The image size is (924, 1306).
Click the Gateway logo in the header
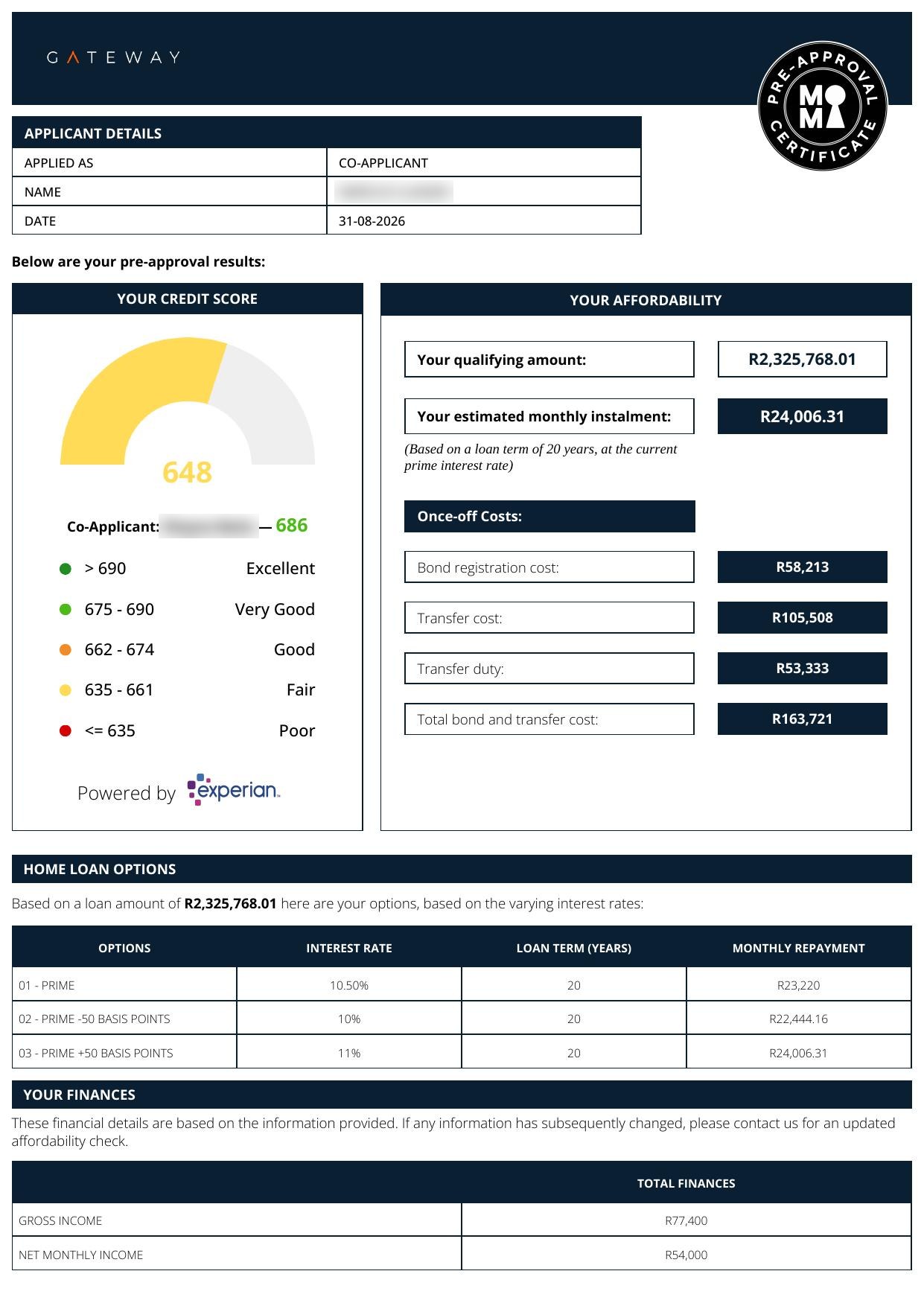[x=113, y=57]
